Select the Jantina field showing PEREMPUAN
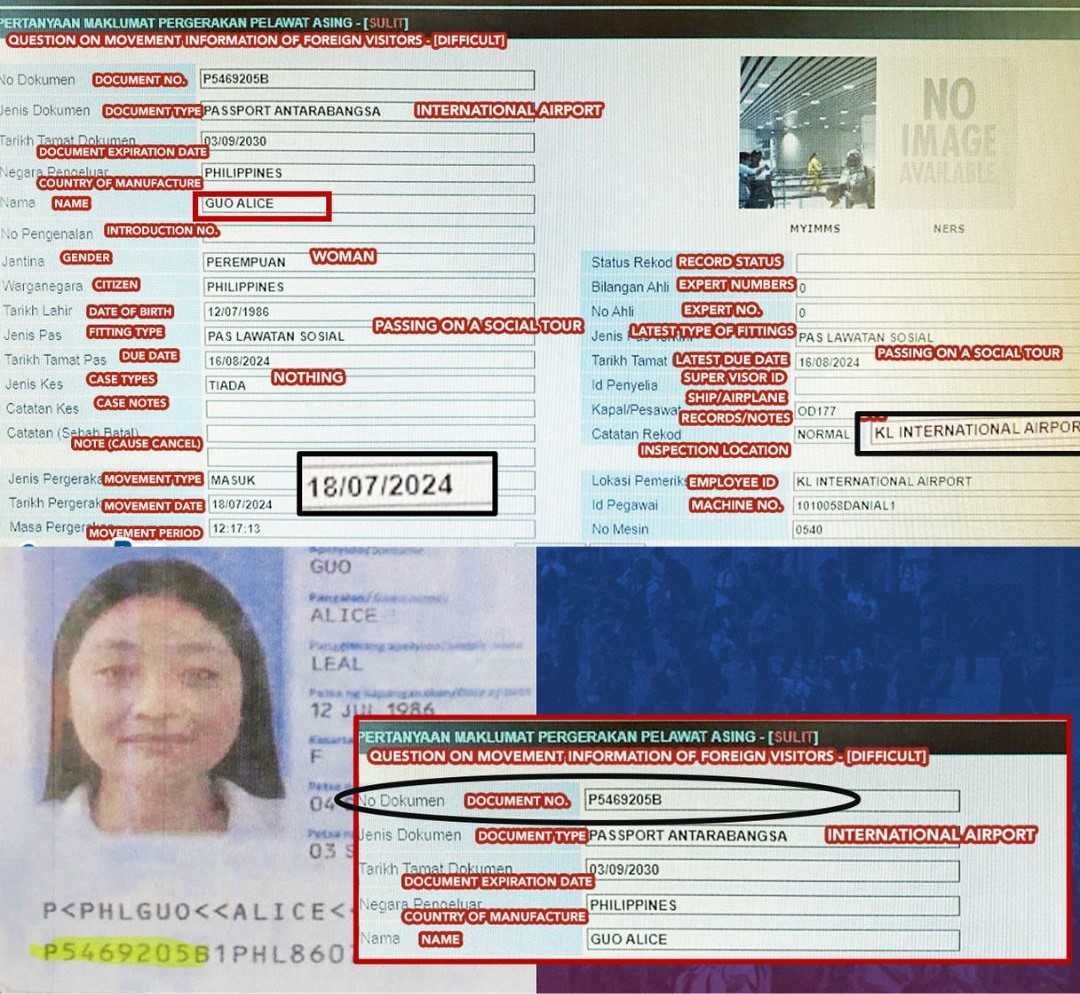The image size is (1080, 994). (x=368, y=262)
